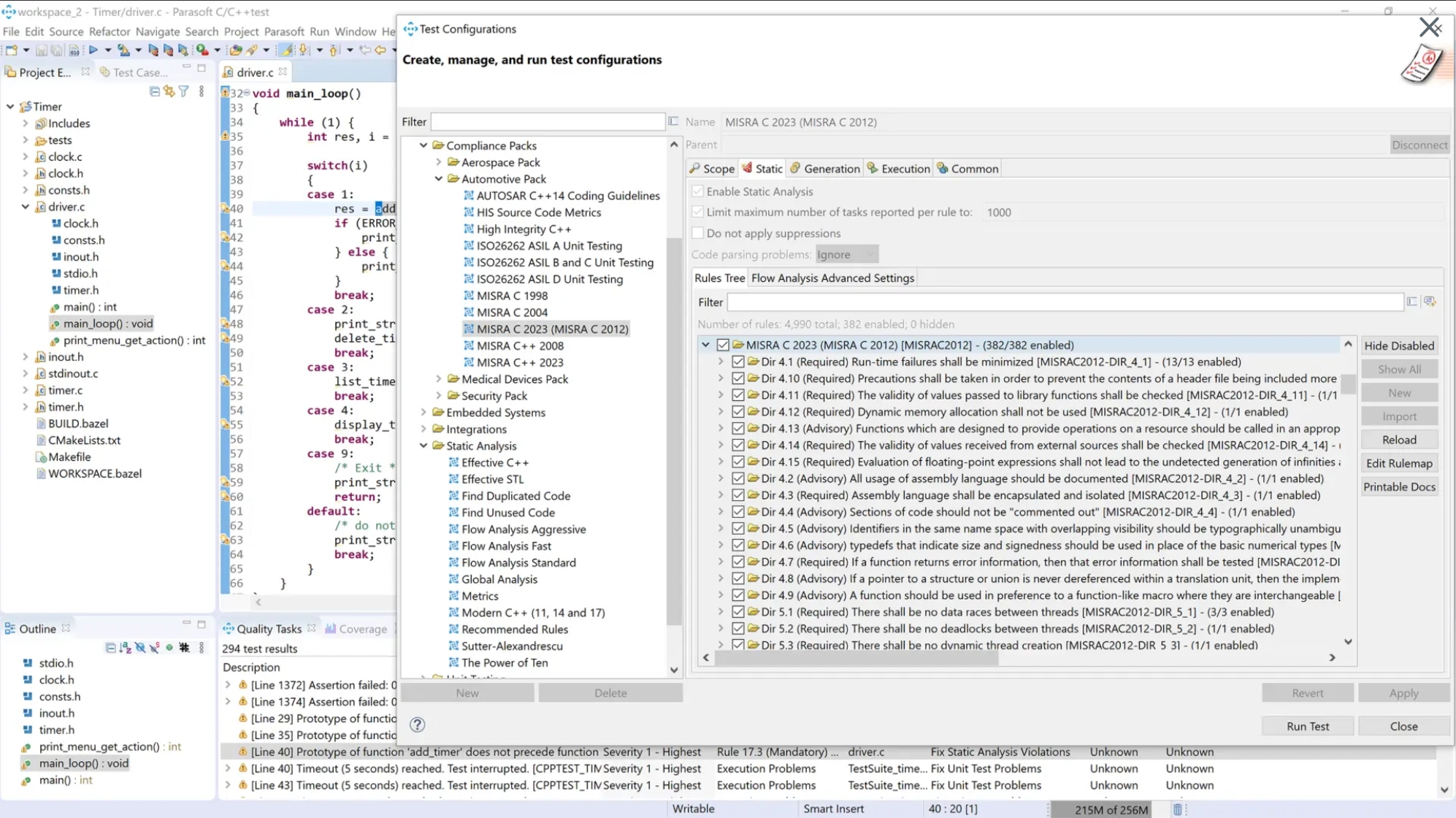The image size is (1456, 818).
Task: Click the Back navigation yellow arrow icon
Action: 380,50
